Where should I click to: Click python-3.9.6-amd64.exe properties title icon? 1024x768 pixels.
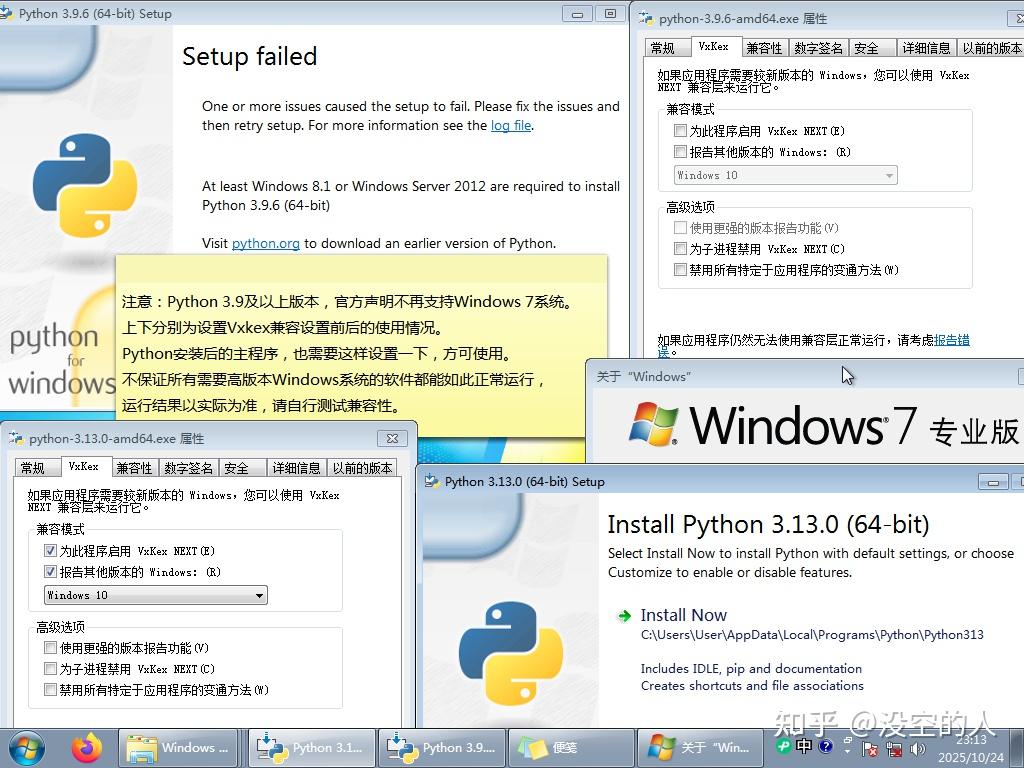[646, 18]
